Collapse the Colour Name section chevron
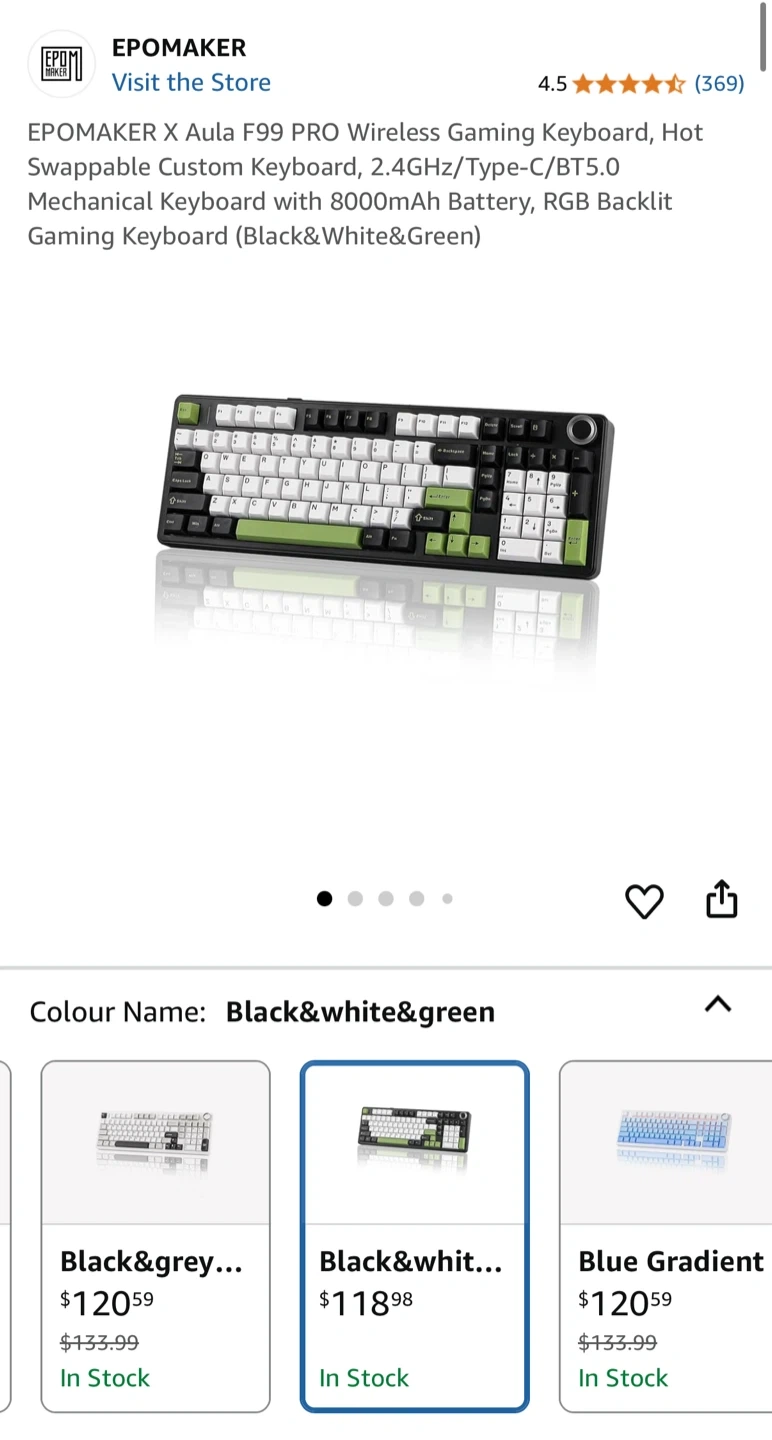Image resolution: width=772 pixels, height=1440 pixels. point(718,1005)
